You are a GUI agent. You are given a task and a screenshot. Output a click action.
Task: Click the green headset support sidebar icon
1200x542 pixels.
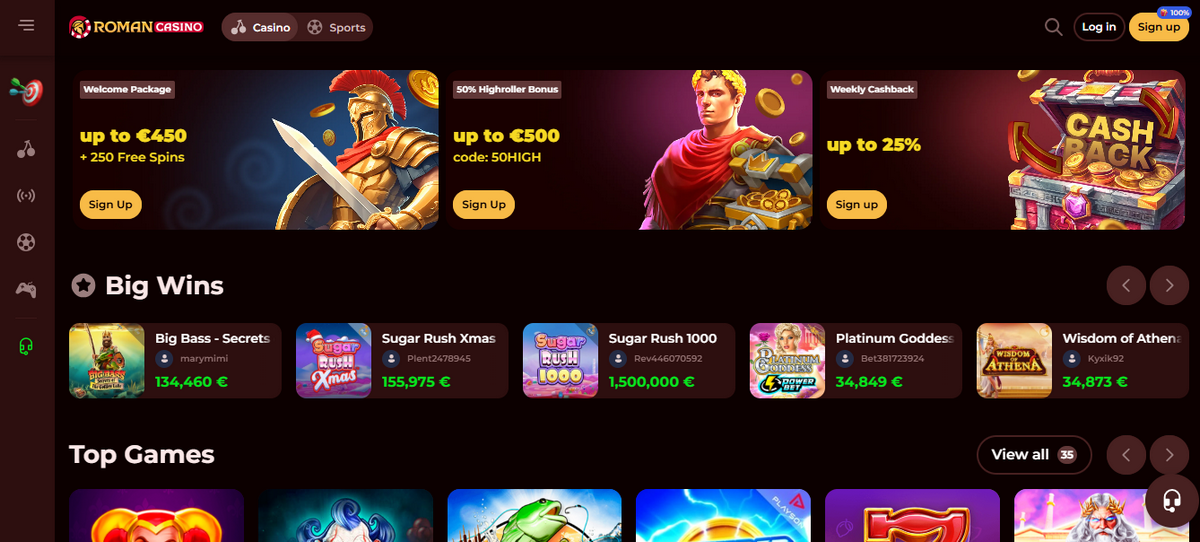(x=26, y=346)
